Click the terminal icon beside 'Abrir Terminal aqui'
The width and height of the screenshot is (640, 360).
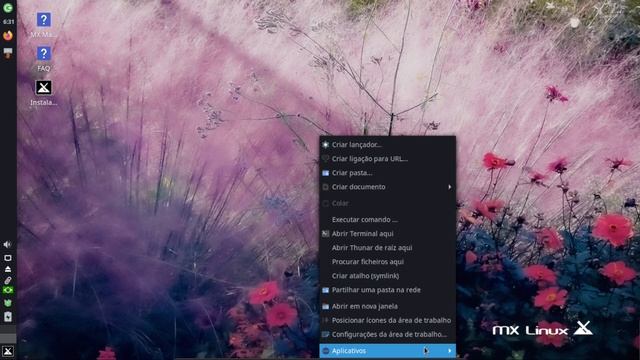click(x=325, y=234)
